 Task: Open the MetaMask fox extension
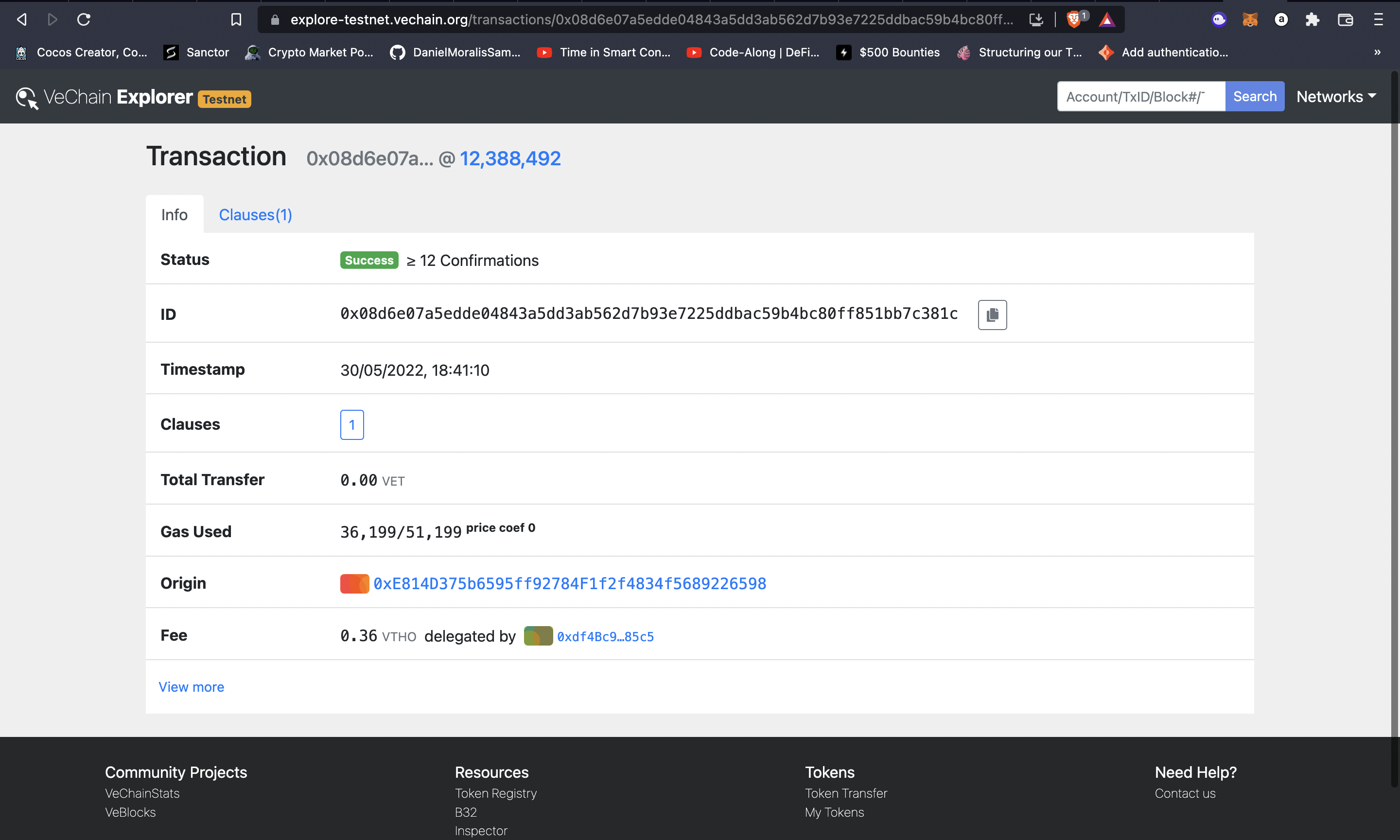click(x=1249, y=20)
